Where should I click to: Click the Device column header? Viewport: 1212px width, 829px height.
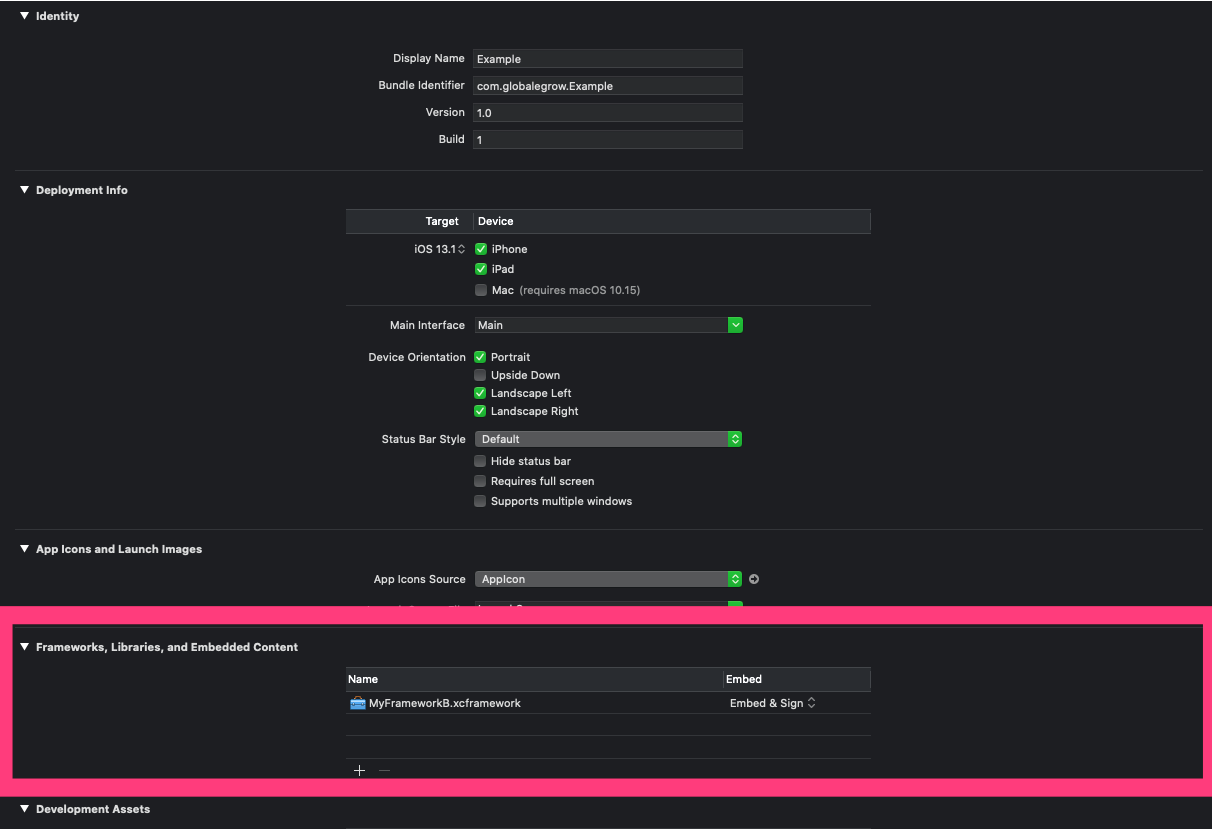tap(672, 221)
